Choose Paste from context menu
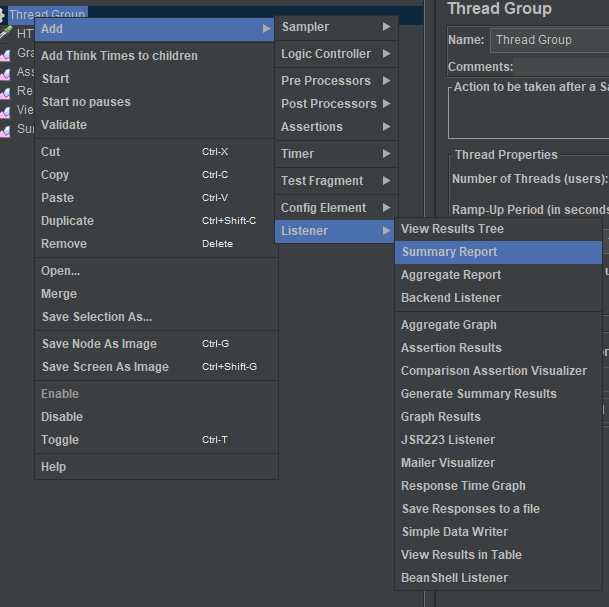This screenshot has width=609, height=607. point(156,198)
